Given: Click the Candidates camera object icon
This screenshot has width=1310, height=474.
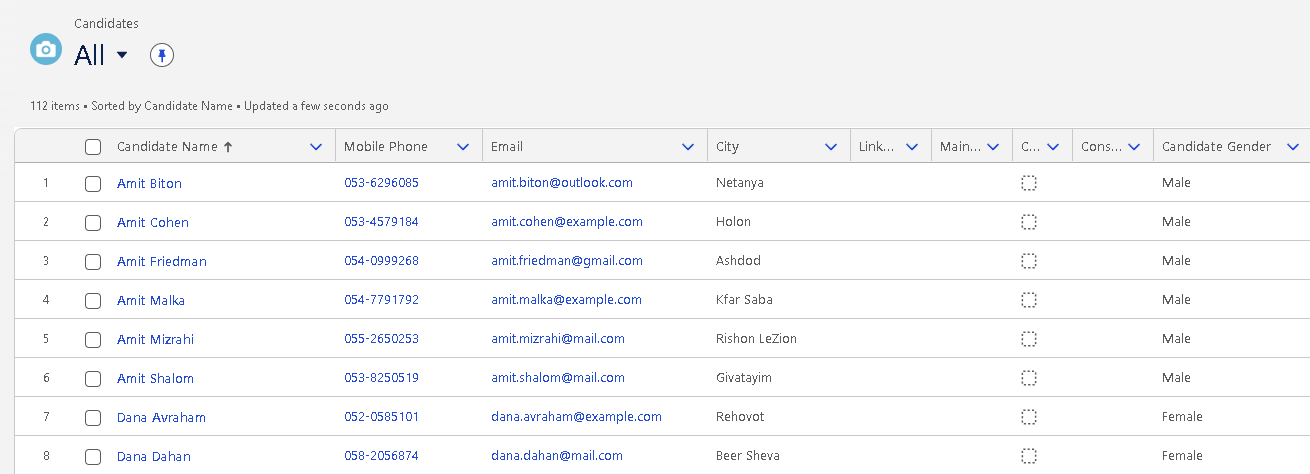Looking at the screenshot, I should 46,49.
